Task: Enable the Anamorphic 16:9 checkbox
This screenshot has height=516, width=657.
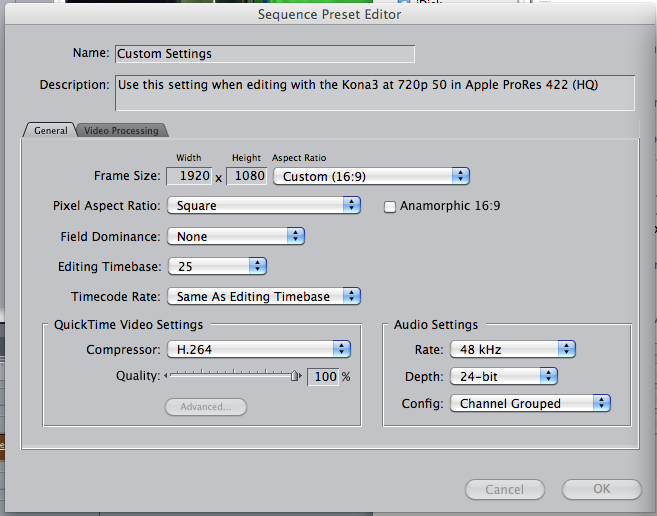Action: tap(390, 207)
